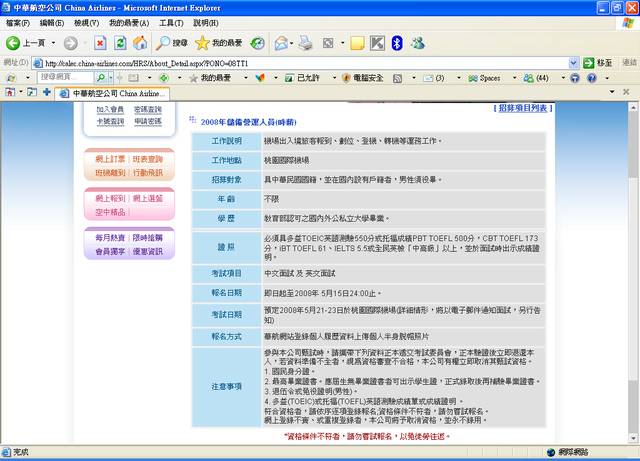The height and width of the screenshot is (461, 640).
Task: Open the address bar URL dropdown
Action: click(x=573, y=63)
